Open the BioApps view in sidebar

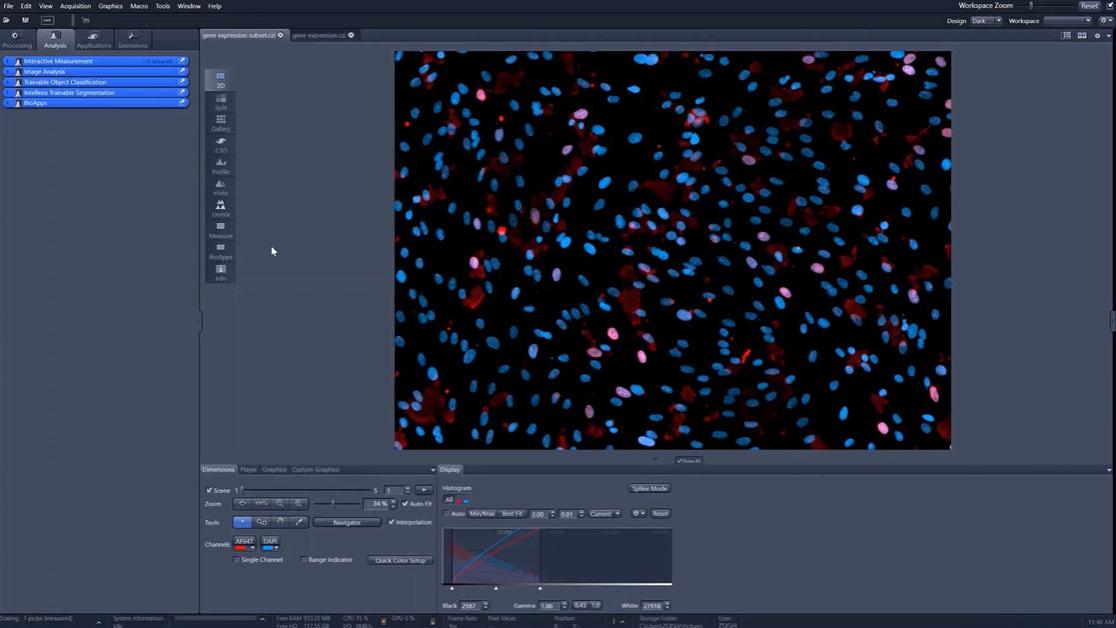pyautogui.click(x=221, y=251)
